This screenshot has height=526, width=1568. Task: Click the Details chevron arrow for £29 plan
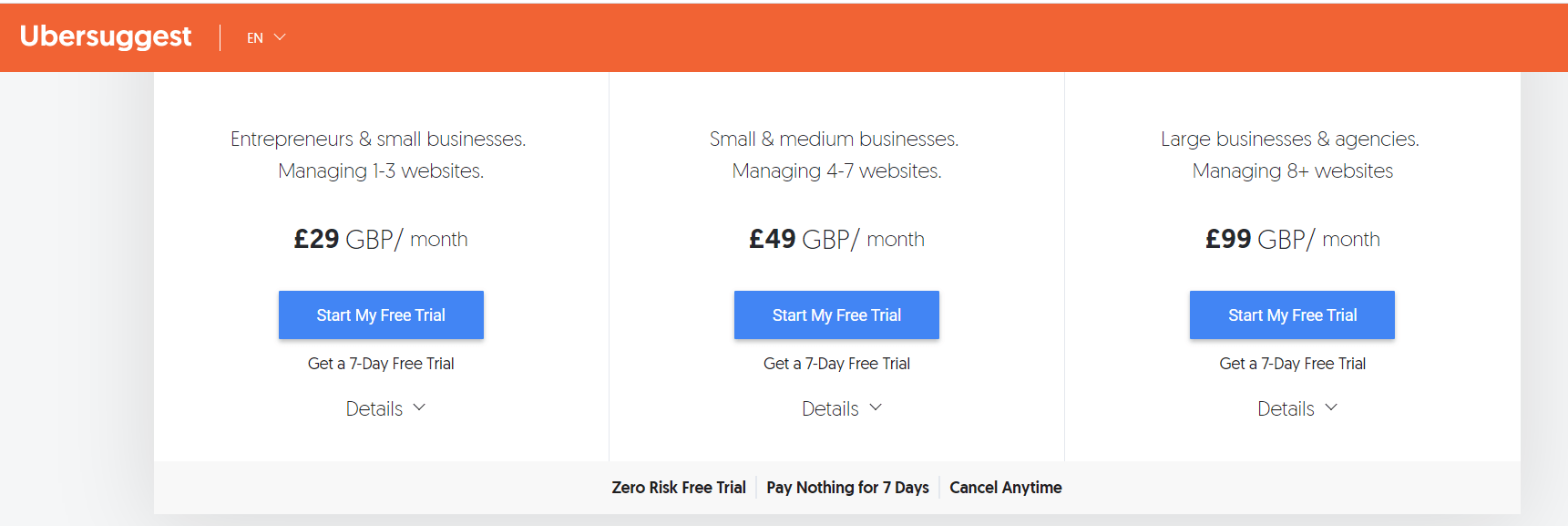(x=419, y=407)
